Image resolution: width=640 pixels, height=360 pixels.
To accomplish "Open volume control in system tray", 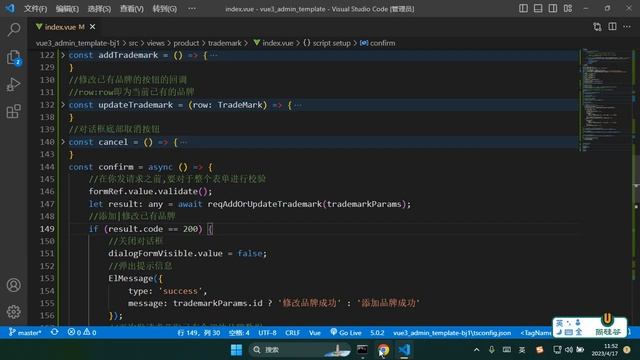I will click(x=569, y=350).
